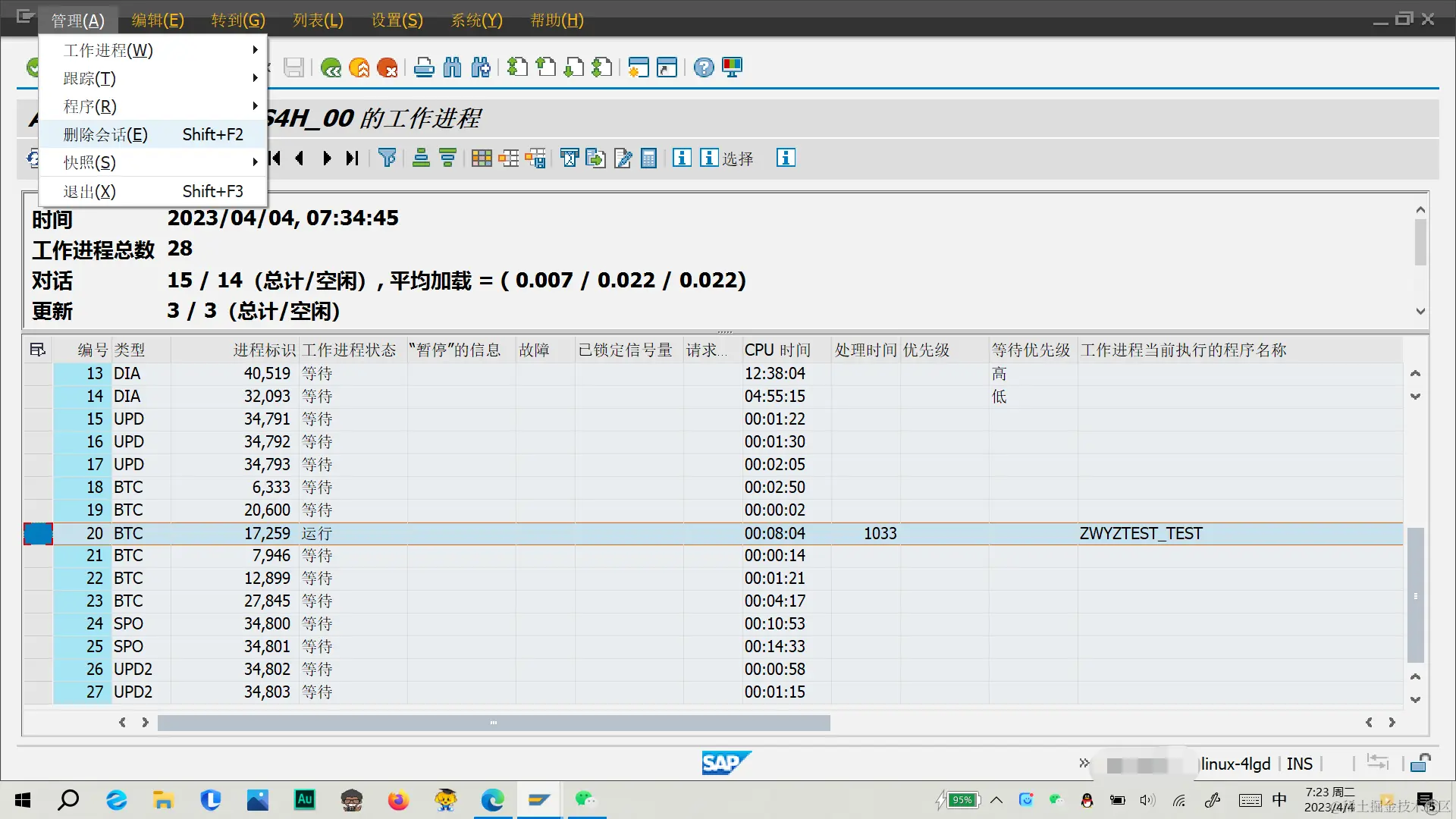The image size is (1456, 819).
Task: Click the Find binoculars icon
Action: click(452, 67)
